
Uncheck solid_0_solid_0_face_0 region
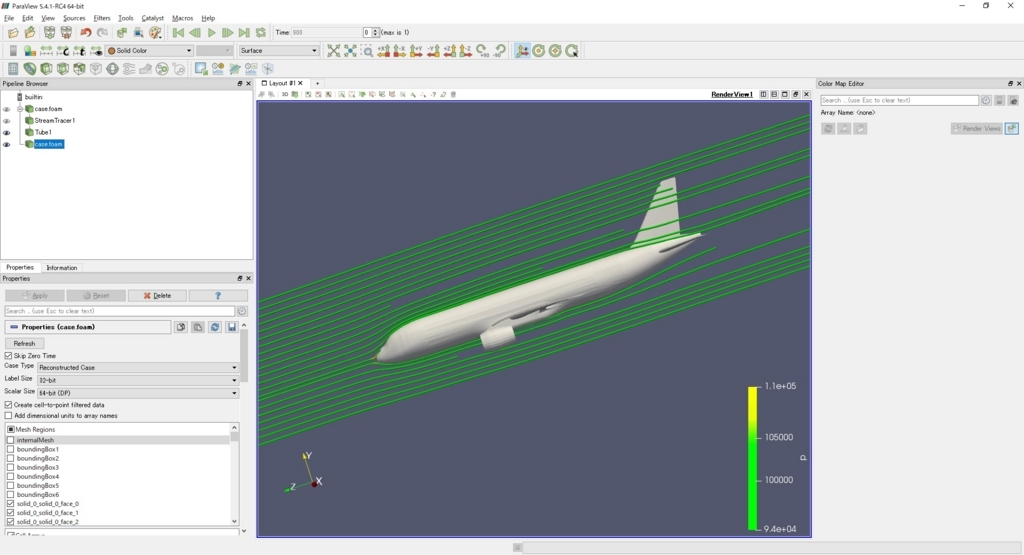(10, 503)
